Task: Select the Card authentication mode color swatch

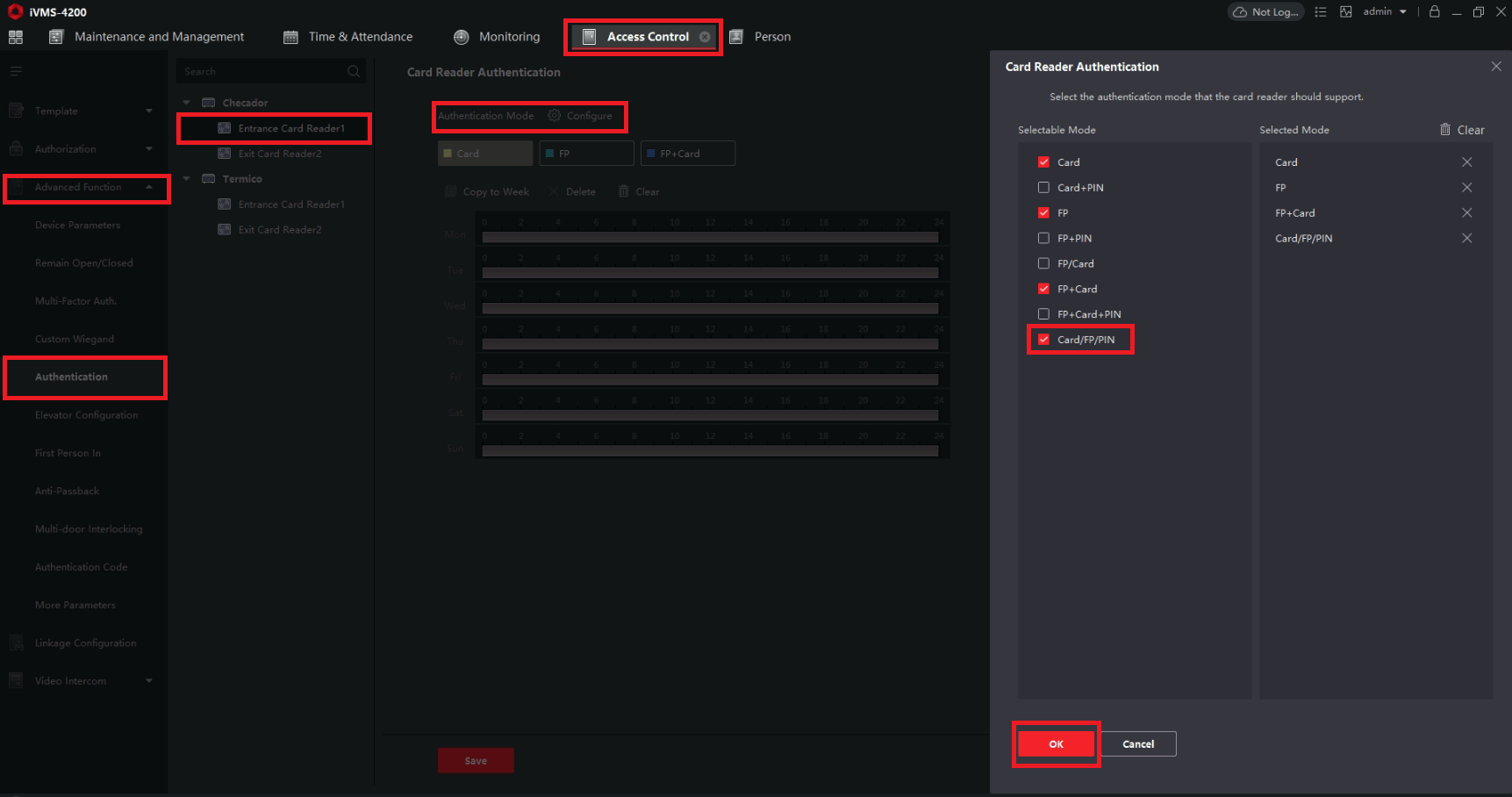Action: [x=448, y=154]
